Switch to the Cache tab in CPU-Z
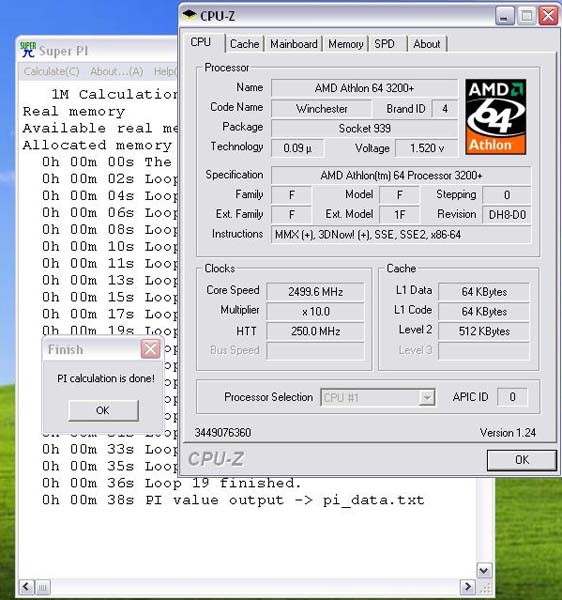Screen dimensions: 562x600 (x=244, y=44)
